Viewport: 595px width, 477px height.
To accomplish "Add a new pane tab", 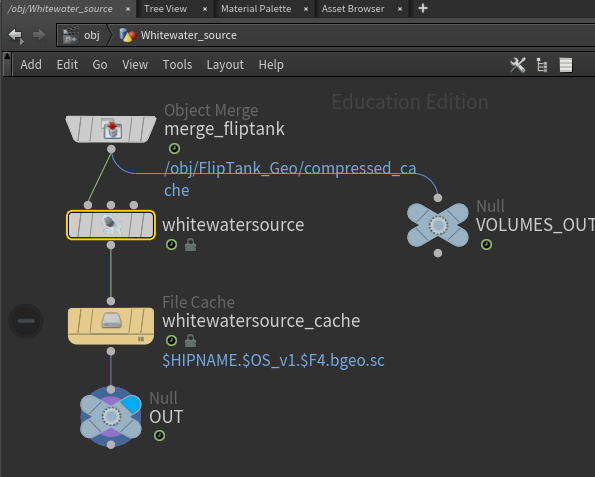I will pos(423,8).
